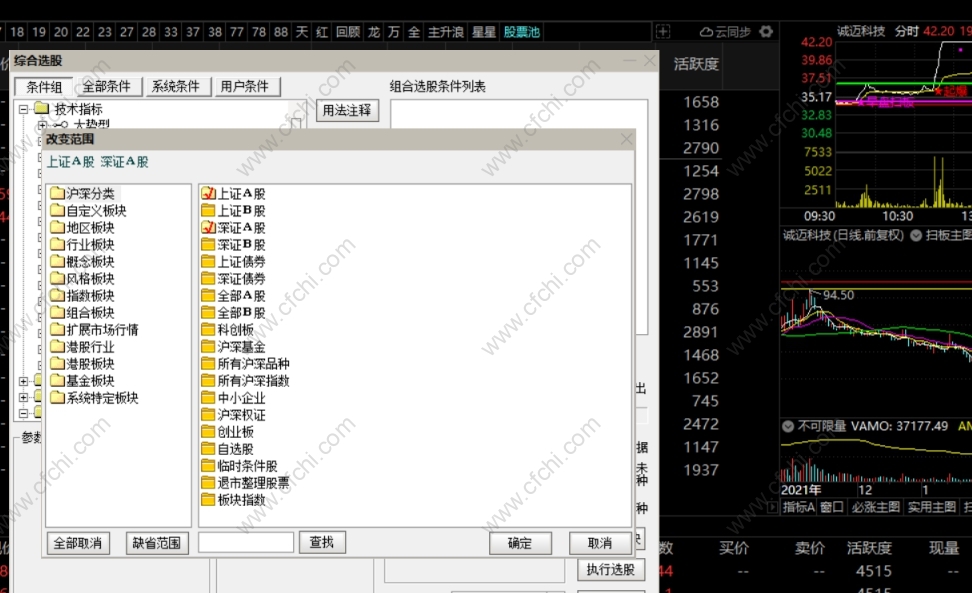Collapse the 技术指标 tree node
Viewport: 972px width, 593px height.
(x=24, y=109)
